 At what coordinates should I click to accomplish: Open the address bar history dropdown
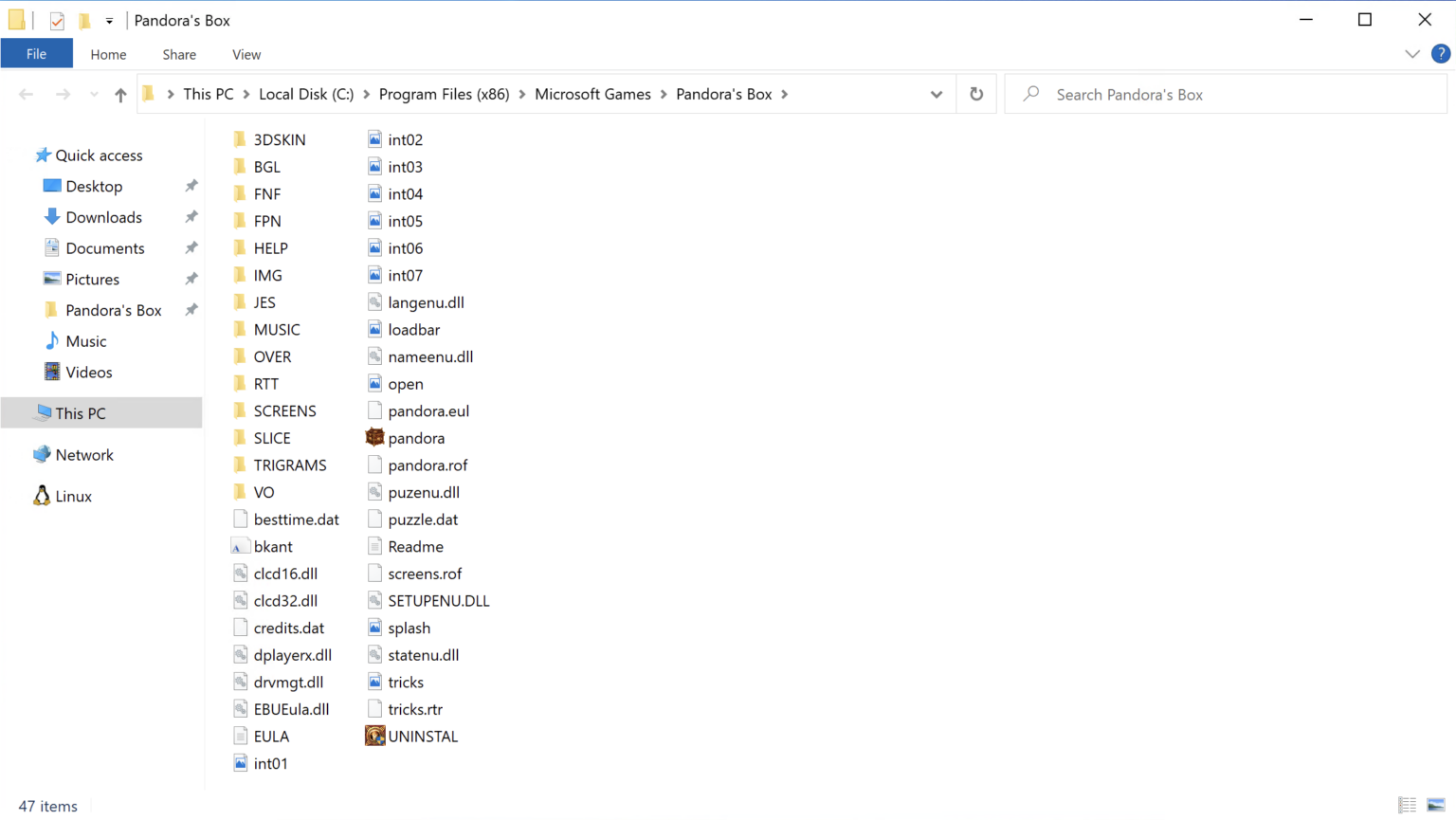coord(936,95)
